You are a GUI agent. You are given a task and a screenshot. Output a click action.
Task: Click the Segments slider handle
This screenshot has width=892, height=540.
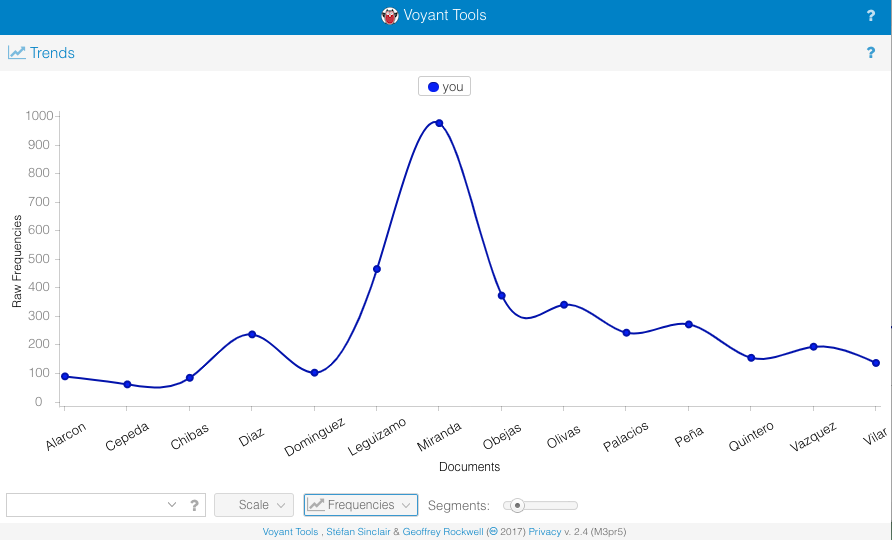(517, 505)
